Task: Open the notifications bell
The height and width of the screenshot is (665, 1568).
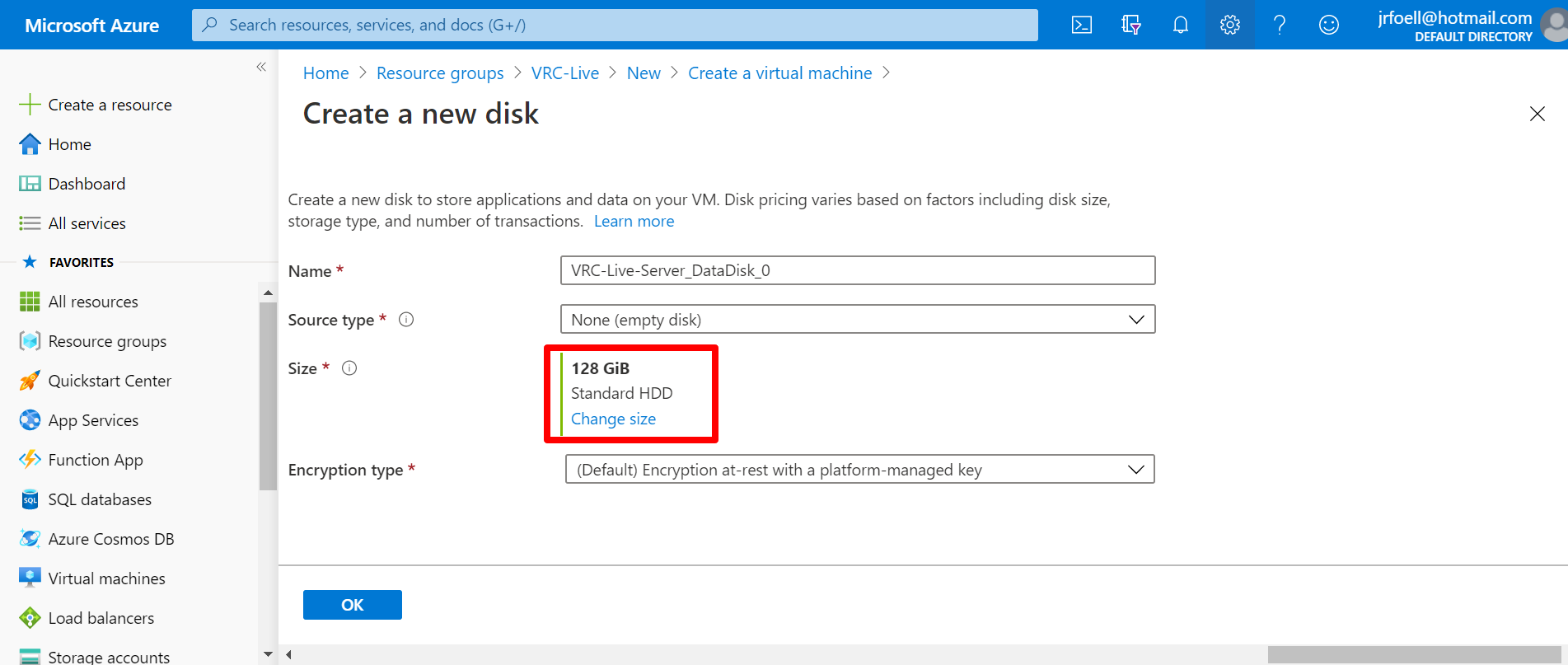Action: pyautogui.click(x=1181, y=25)
